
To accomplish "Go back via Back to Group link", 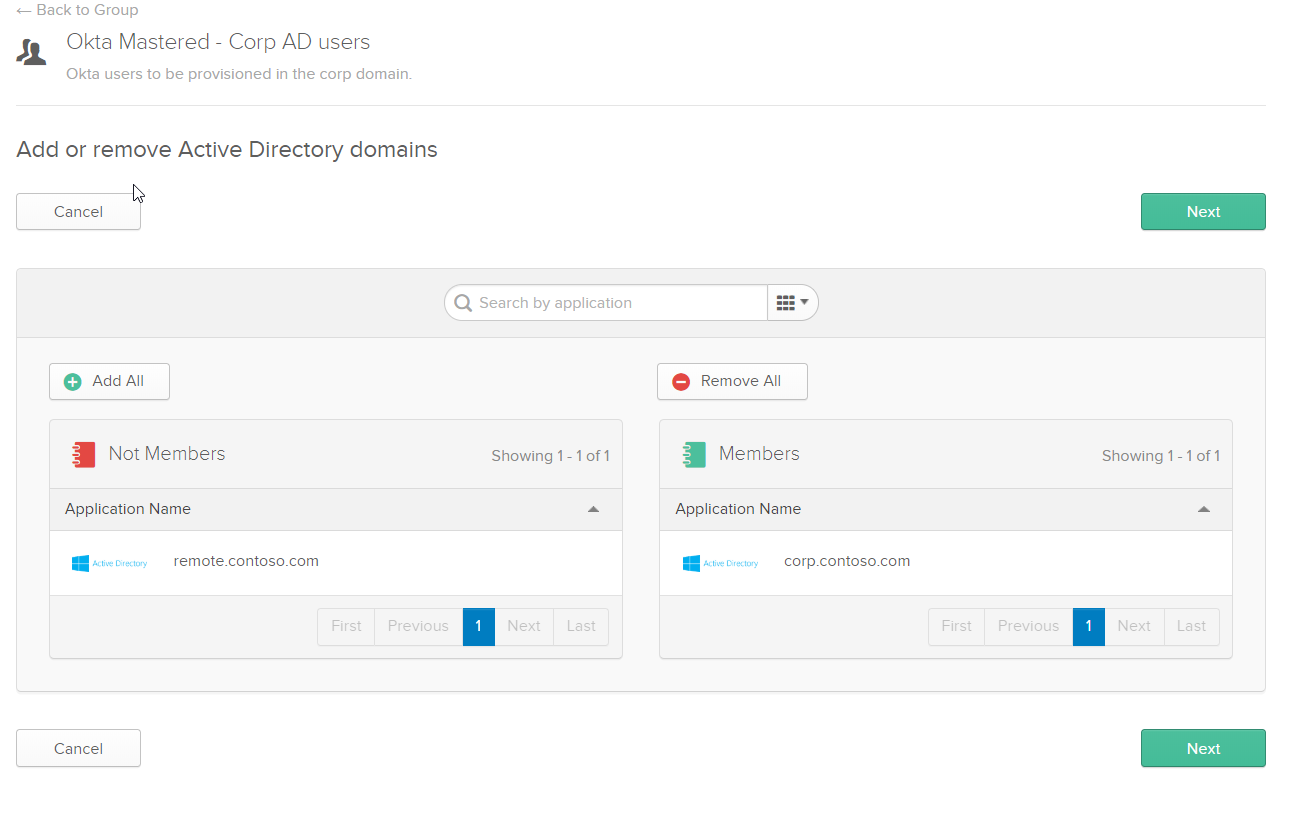I will (77, 10).
